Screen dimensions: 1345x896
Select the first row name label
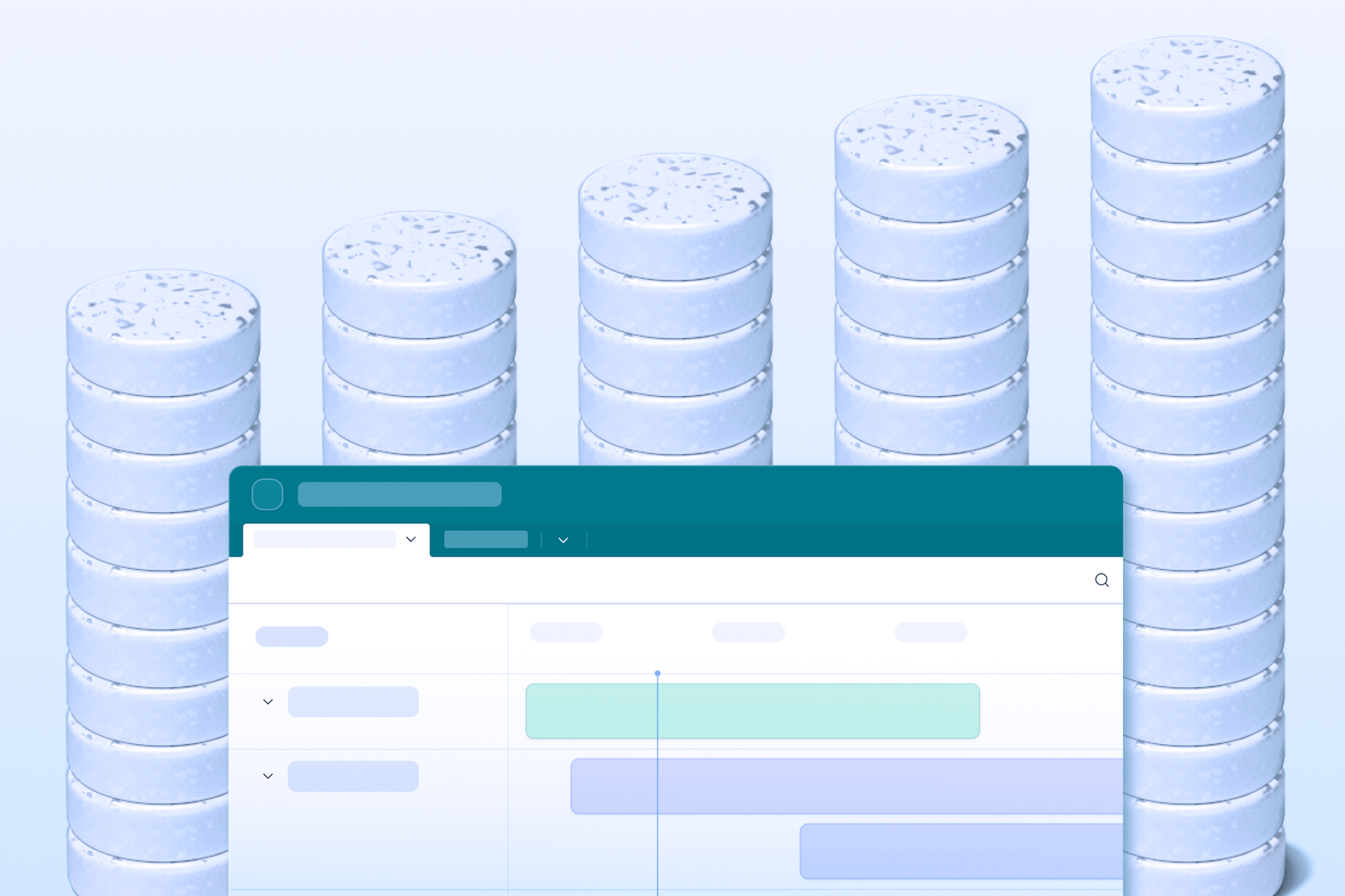click(353, 702)
